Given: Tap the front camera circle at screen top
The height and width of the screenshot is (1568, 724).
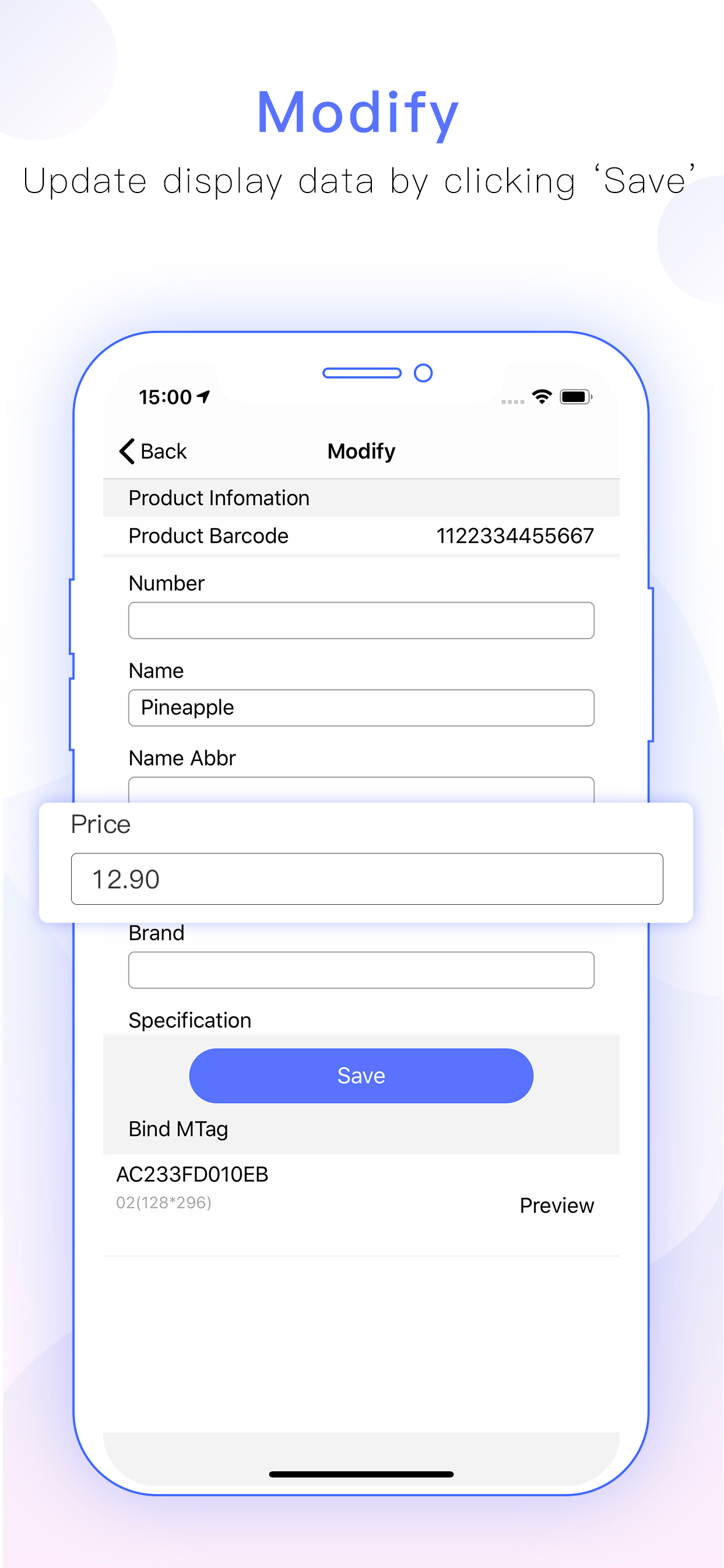Looking at the screenshot, I should click(423, 373).
